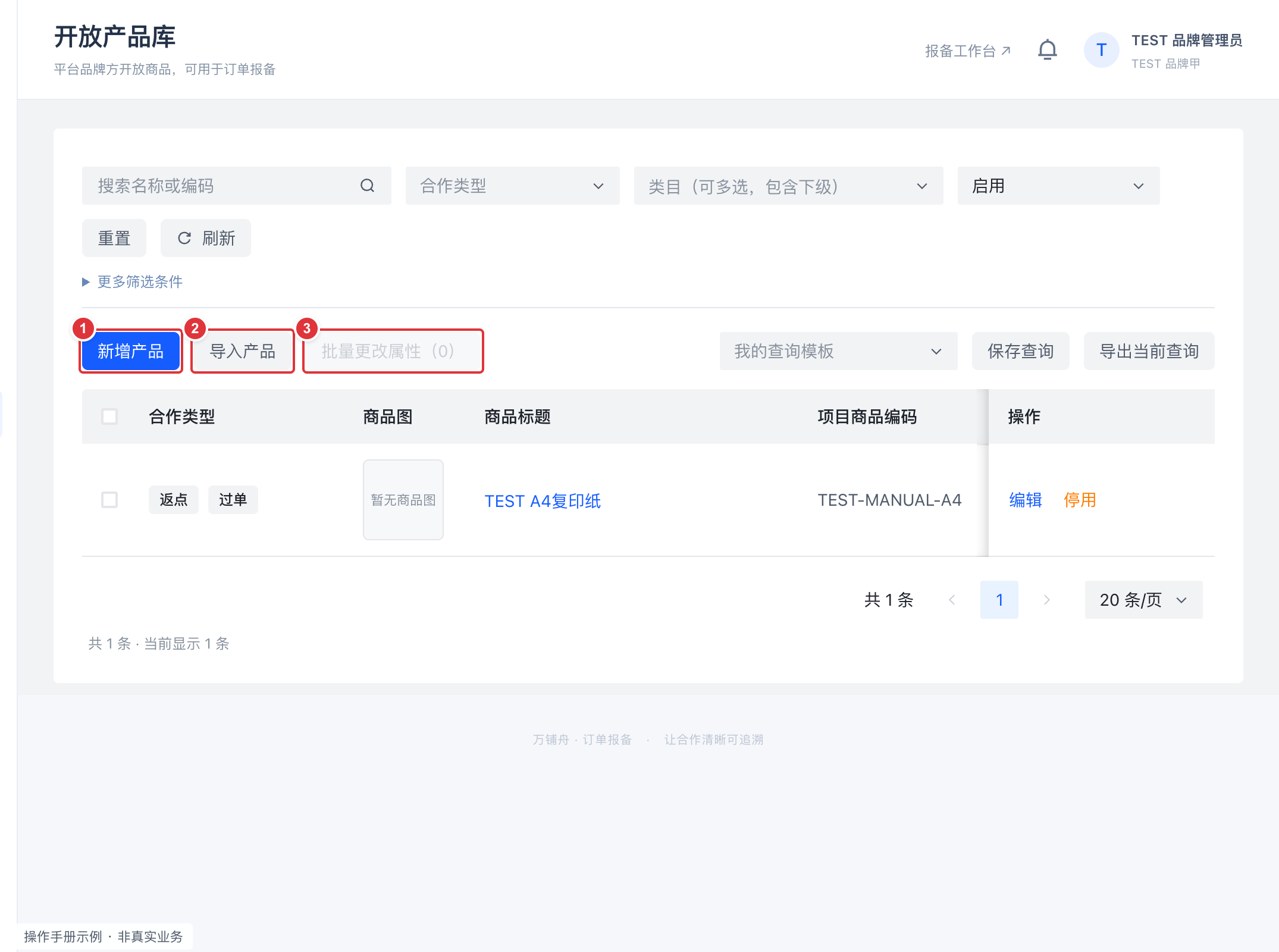Focus the 搜索名称或编码 search field
This screenshot has width=1279, height=952.
coord(237,186)
